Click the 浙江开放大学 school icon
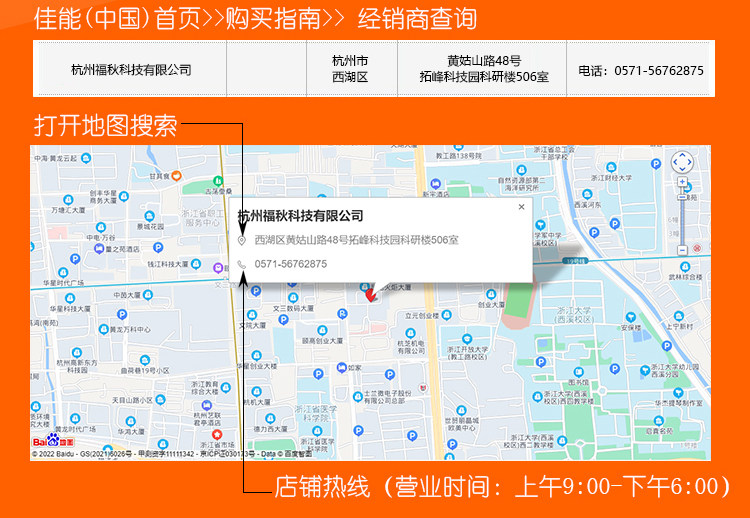 (467, 339)
